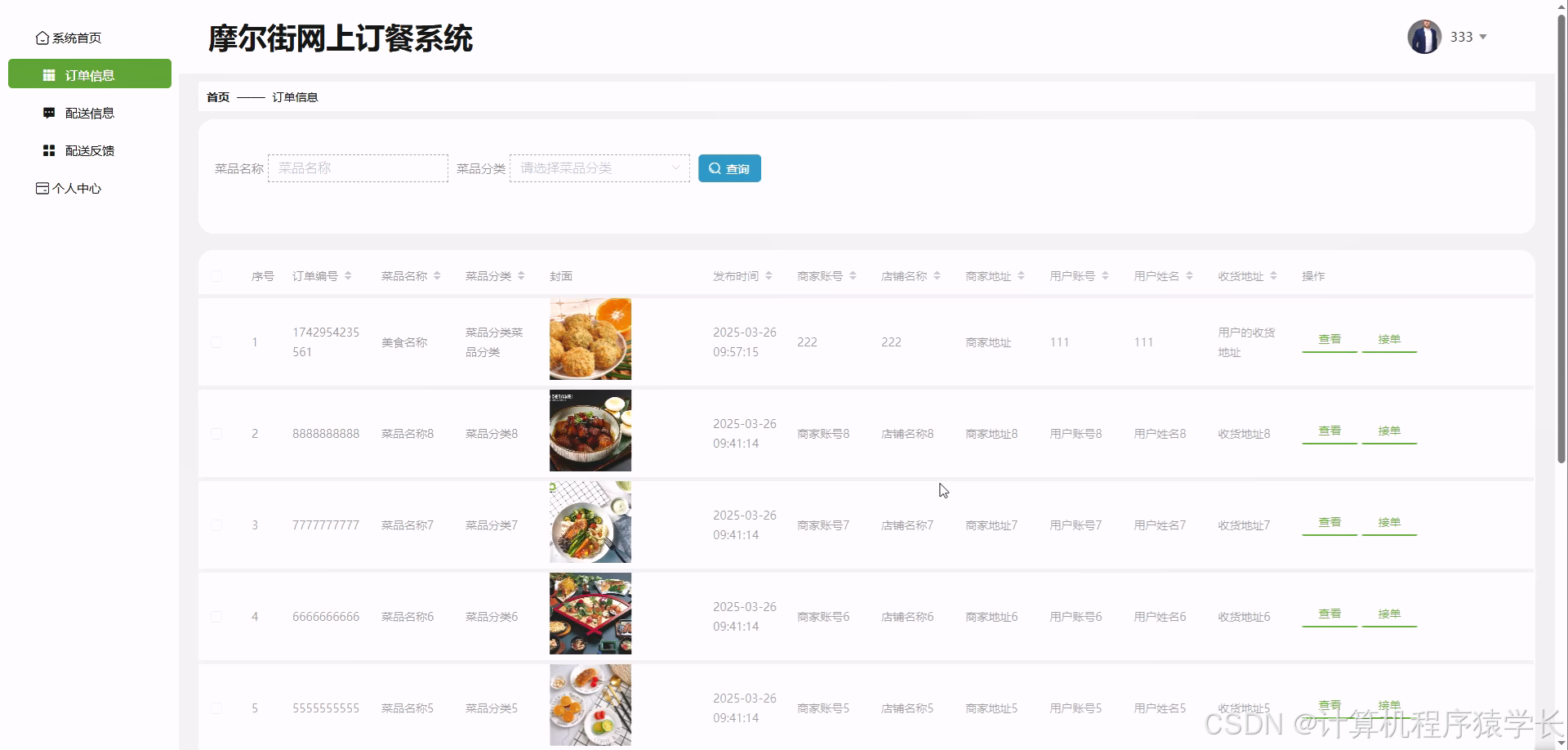Click inside the 菜品名称 input field

(x=358, y=167)
